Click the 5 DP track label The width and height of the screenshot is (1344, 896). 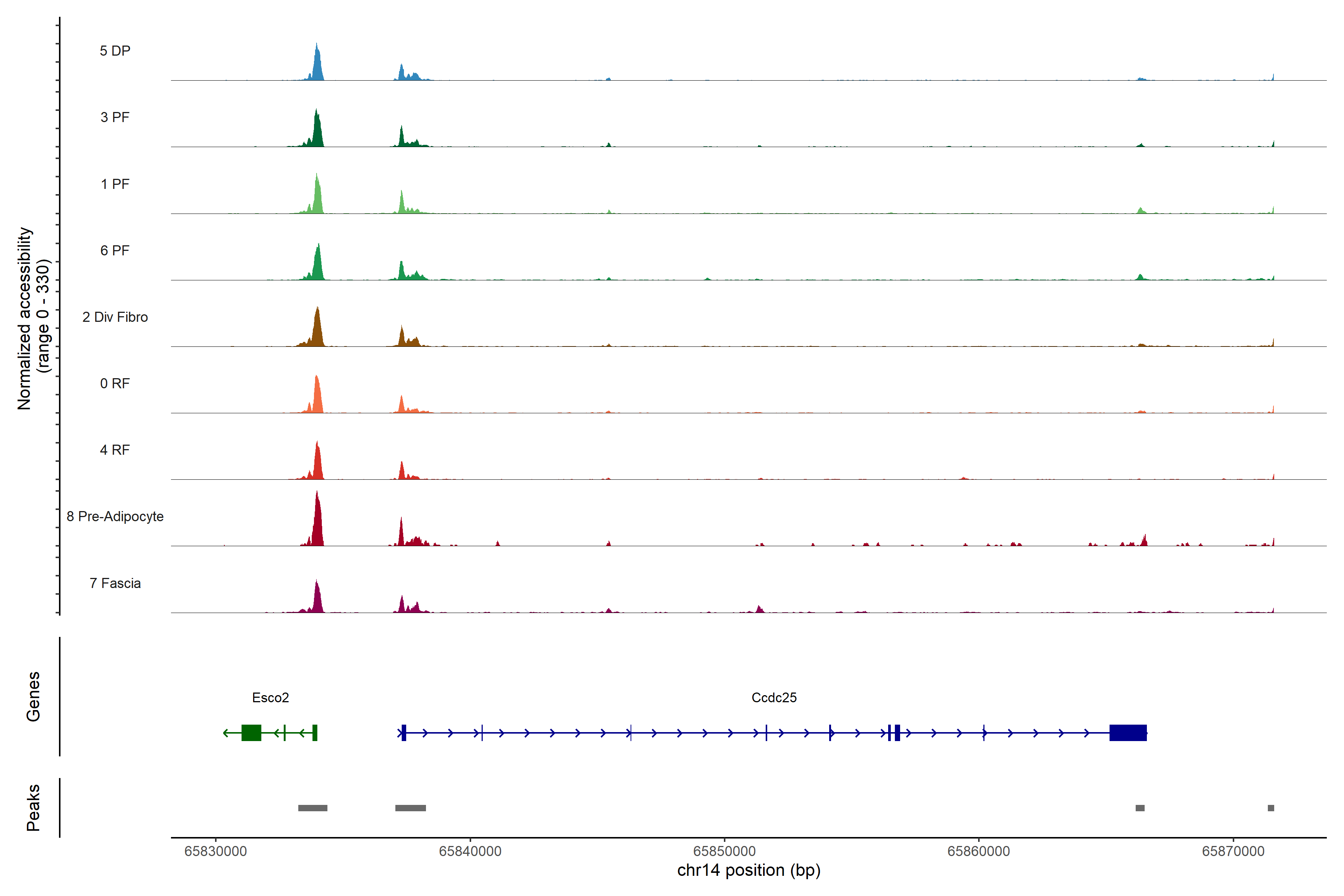[x=115, y=51]
